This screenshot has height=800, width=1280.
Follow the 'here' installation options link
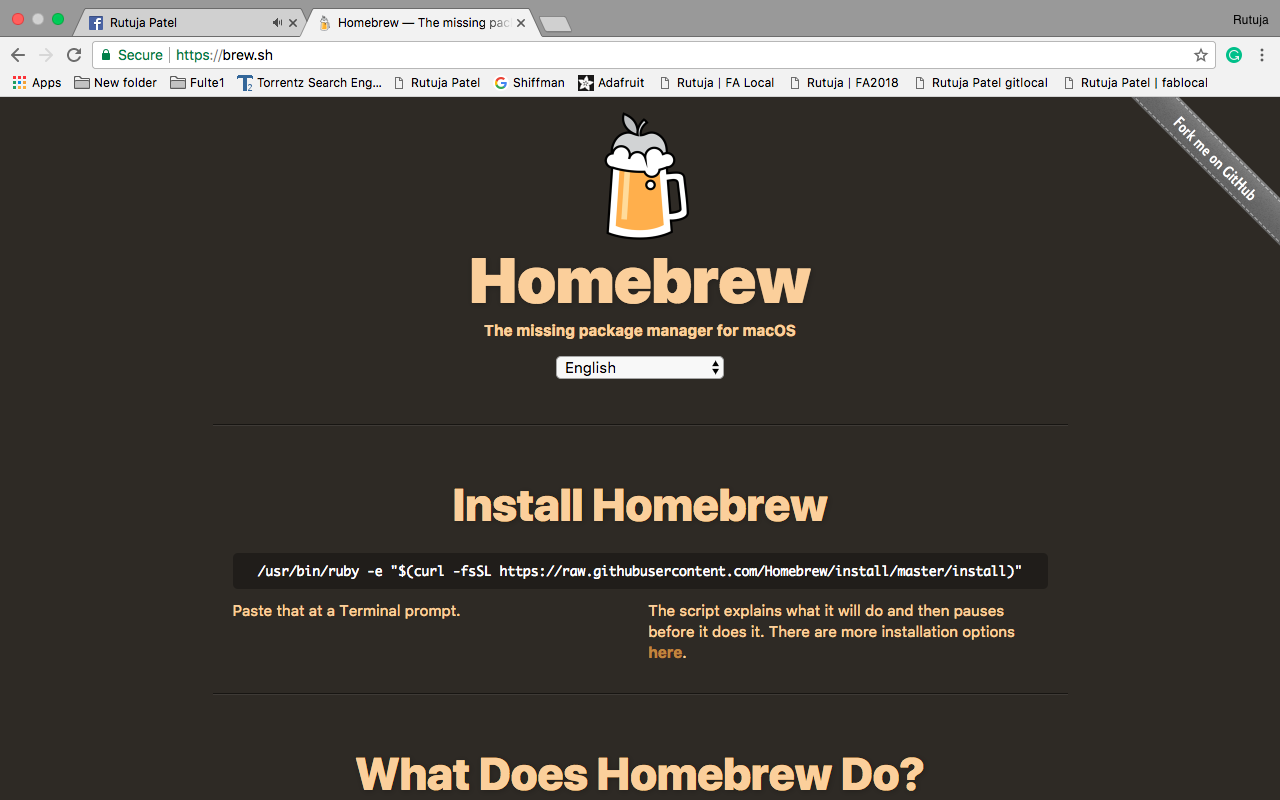[665, 653]
